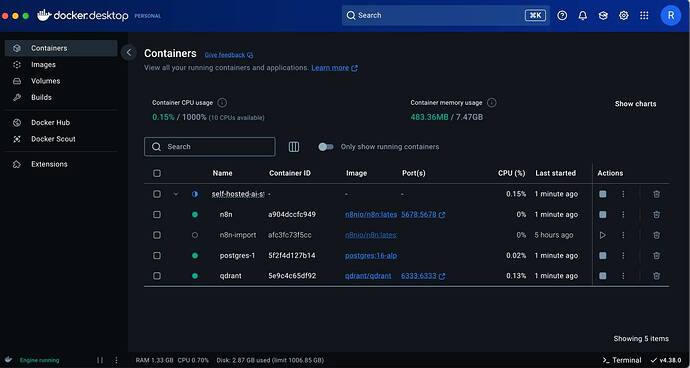Check the n8n-import container checkbox
The image size is (690, 368).
click(x=157, y=235)
